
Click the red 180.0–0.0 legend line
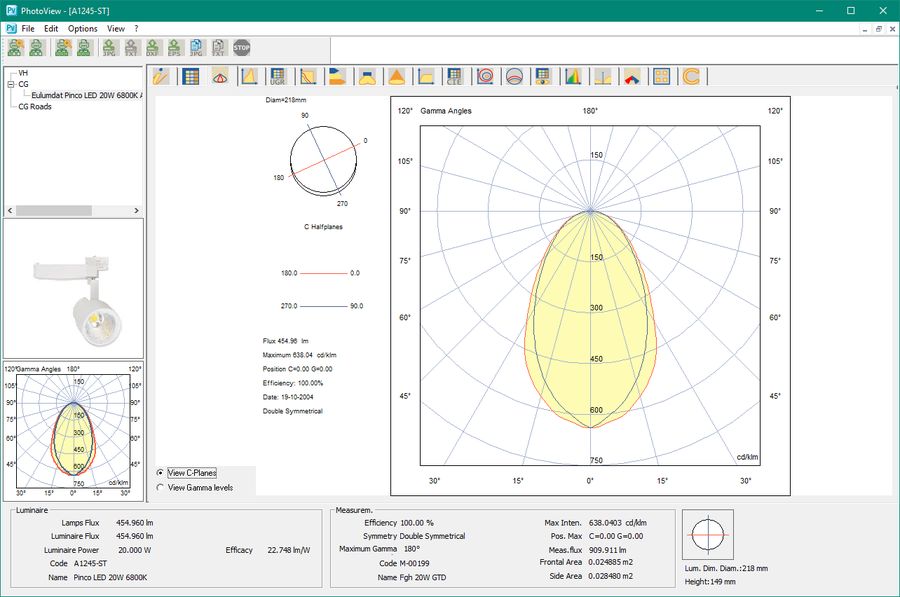coord(324,273)
